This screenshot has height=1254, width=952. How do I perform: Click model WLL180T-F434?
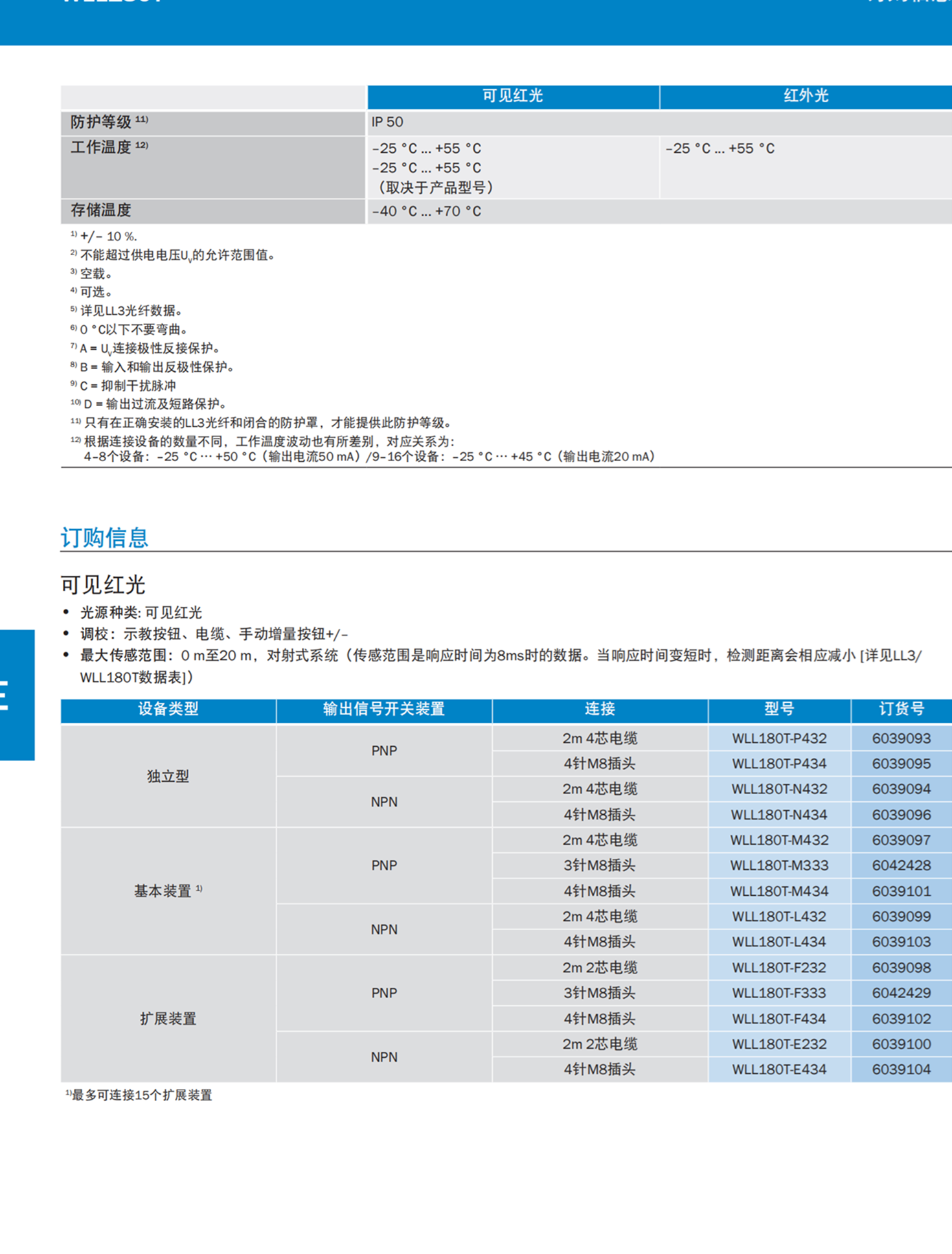(780, 1019)
